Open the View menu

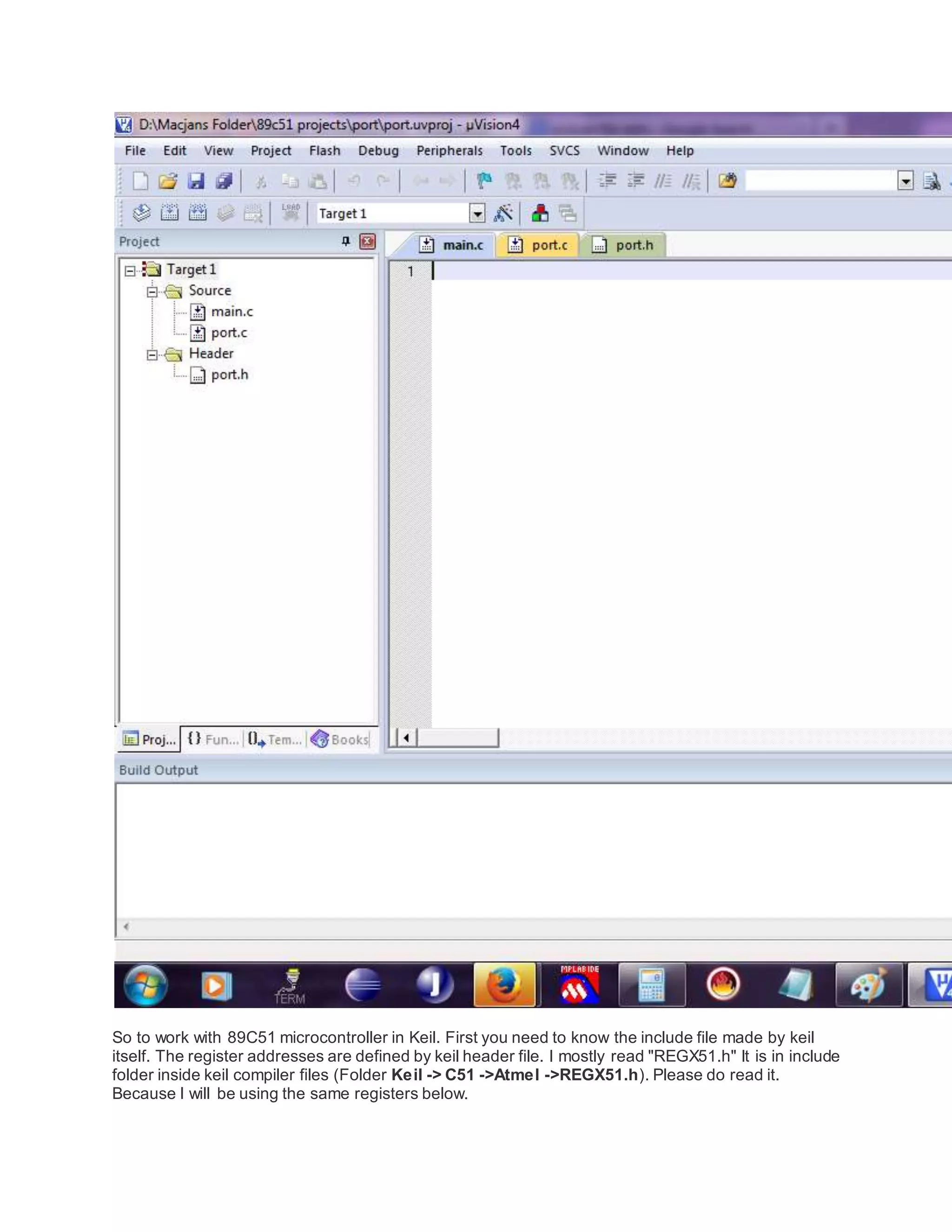pyautogui.click(x=219, y=151)
